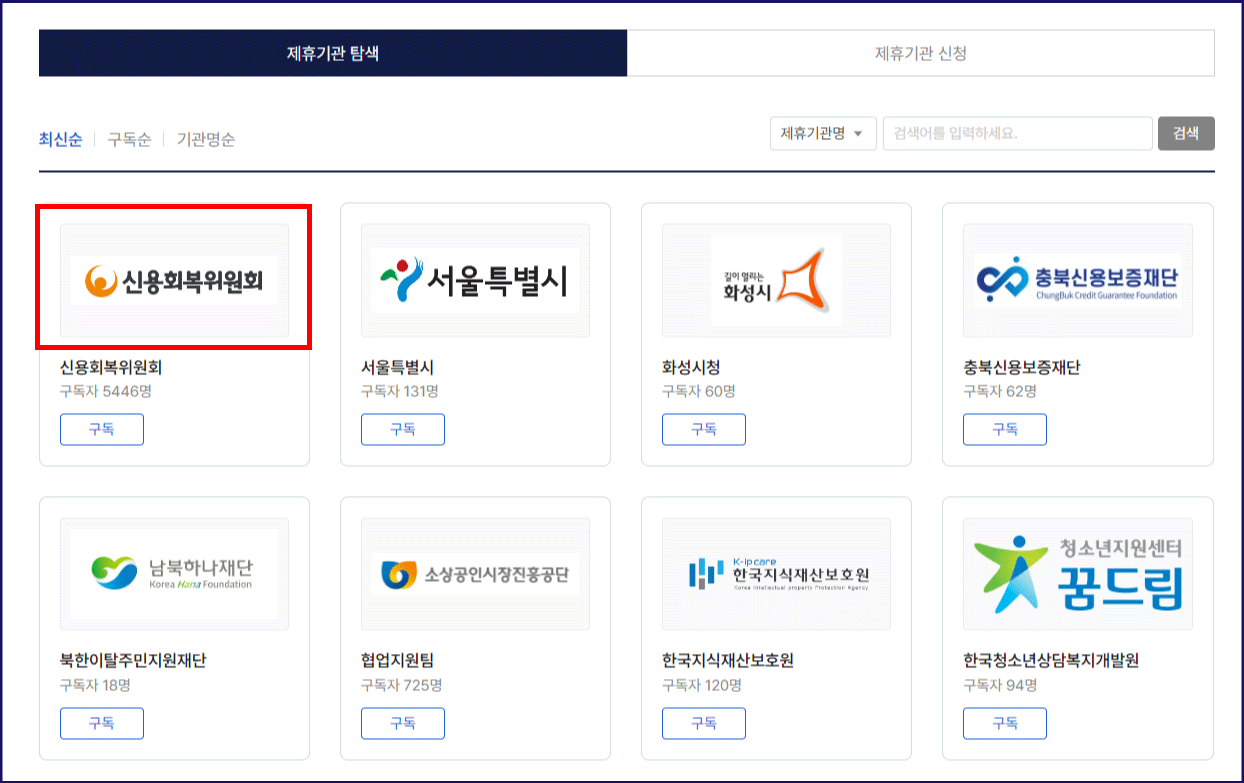Screen dimensions: 1244x783
Task: Click the 구독자 62명 subscriber count
Action: [1000, 391]
